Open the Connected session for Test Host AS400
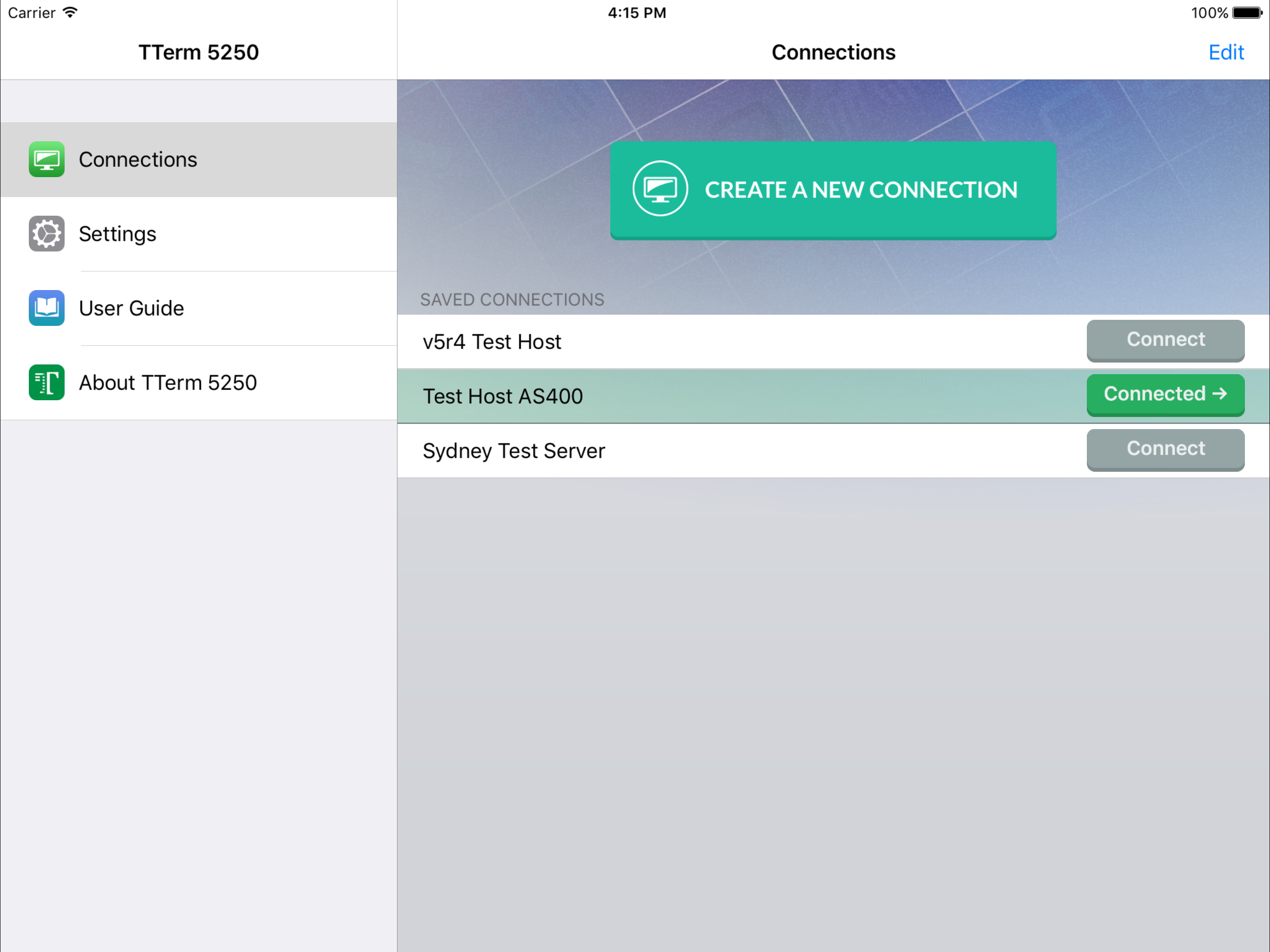Image resolution: width=1270 pixels, height=952 pixels. pos(1165,395)
